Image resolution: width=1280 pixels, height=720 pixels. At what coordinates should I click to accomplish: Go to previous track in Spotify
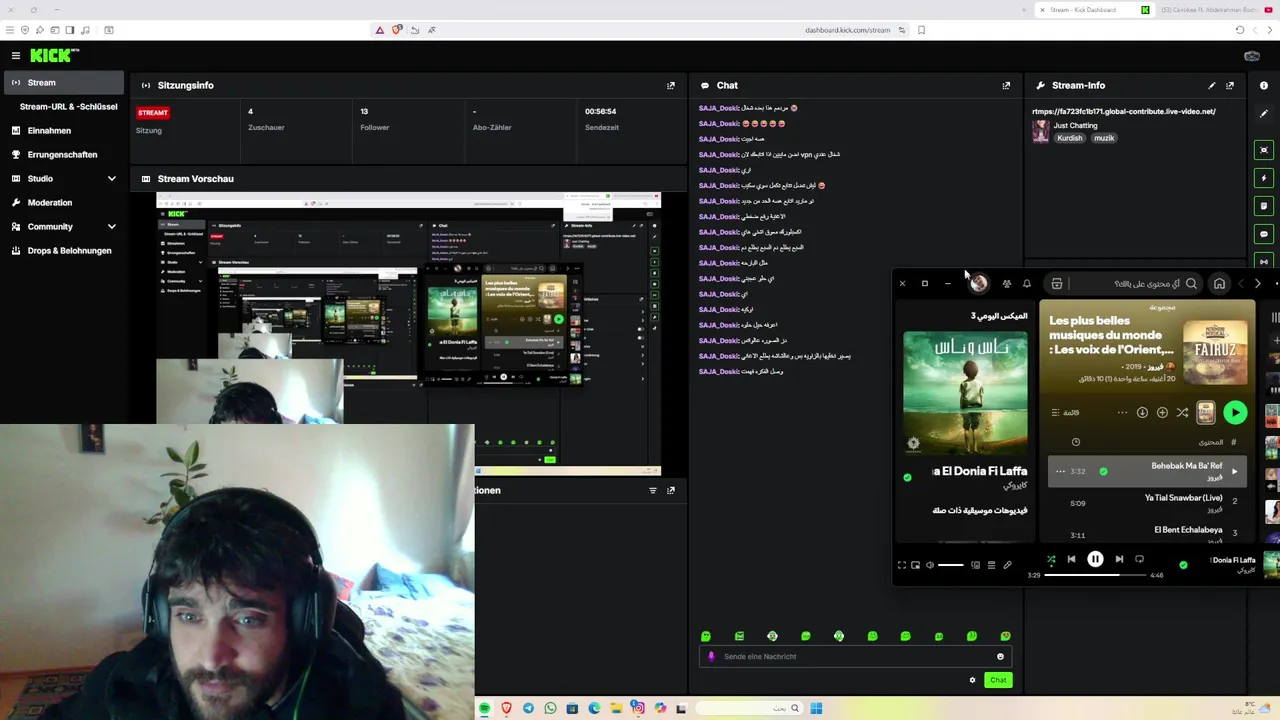pyautogui.click(x=1071, y=560)
